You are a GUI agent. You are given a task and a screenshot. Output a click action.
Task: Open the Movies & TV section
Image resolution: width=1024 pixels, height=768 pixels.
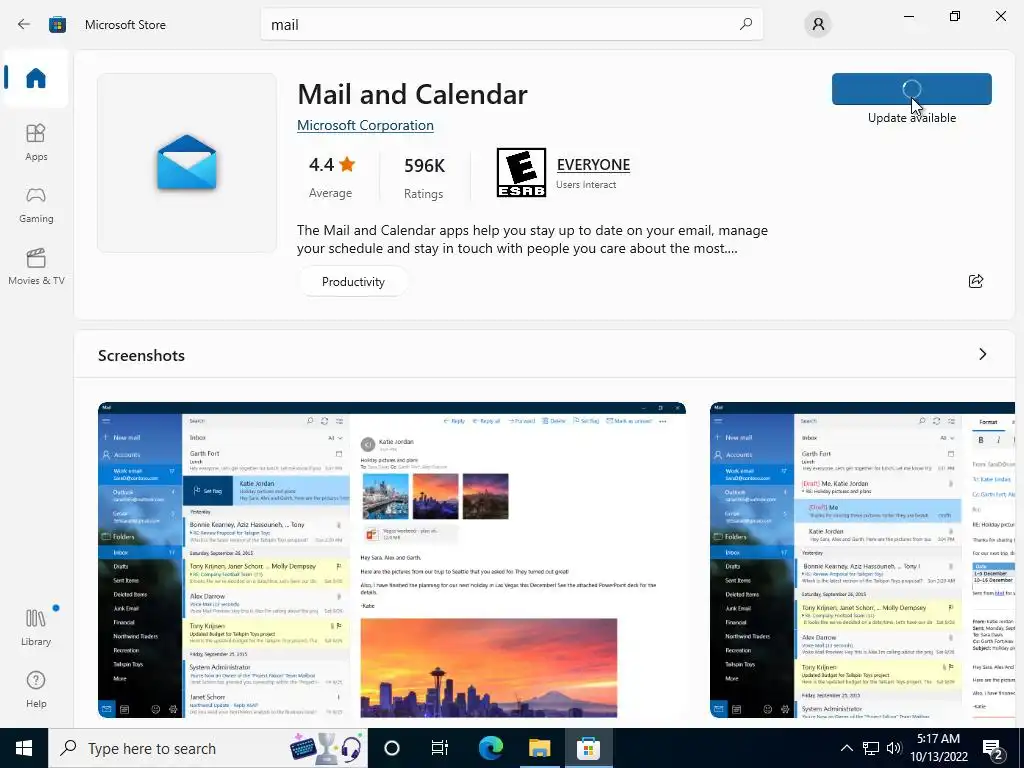coord(36,266)
